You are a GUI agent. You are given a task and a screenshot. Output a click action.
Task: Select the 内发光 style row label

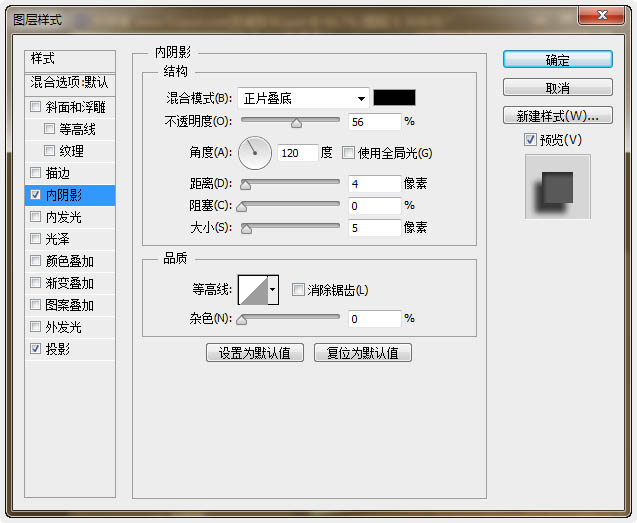[x=63, y=217]
